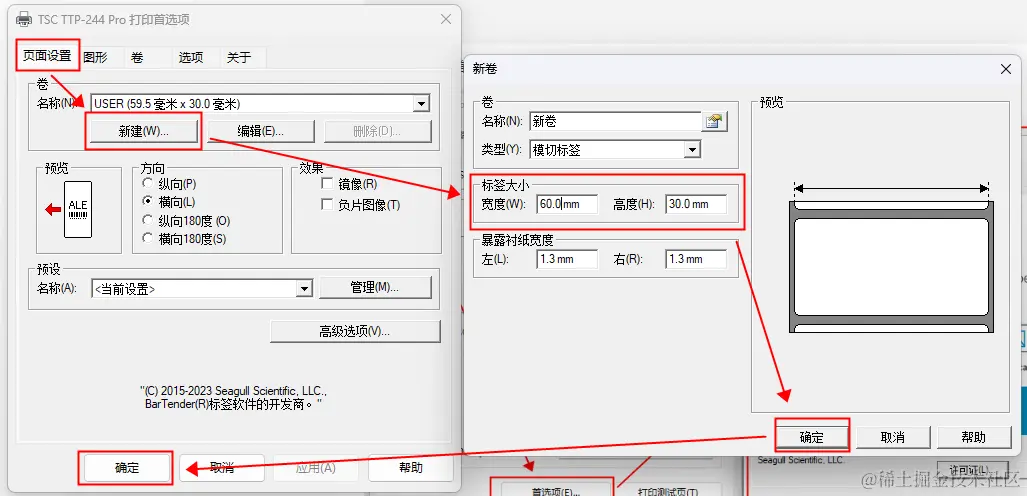This screenshot has width=1027, height=496.
Task: Click 打印测试页(T) button in background window
Action: click(667, 491)
